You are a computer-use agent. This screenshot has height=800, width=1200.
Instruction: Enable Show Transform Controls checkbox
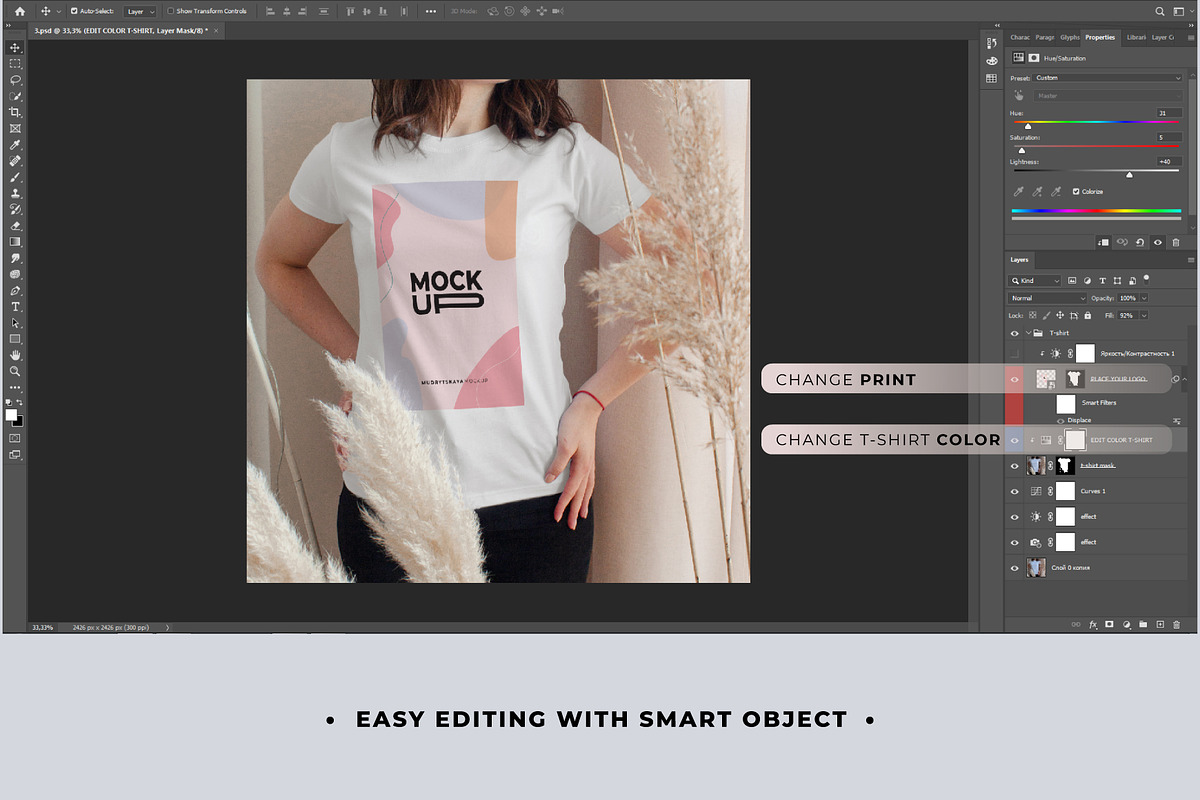[170, 11]
